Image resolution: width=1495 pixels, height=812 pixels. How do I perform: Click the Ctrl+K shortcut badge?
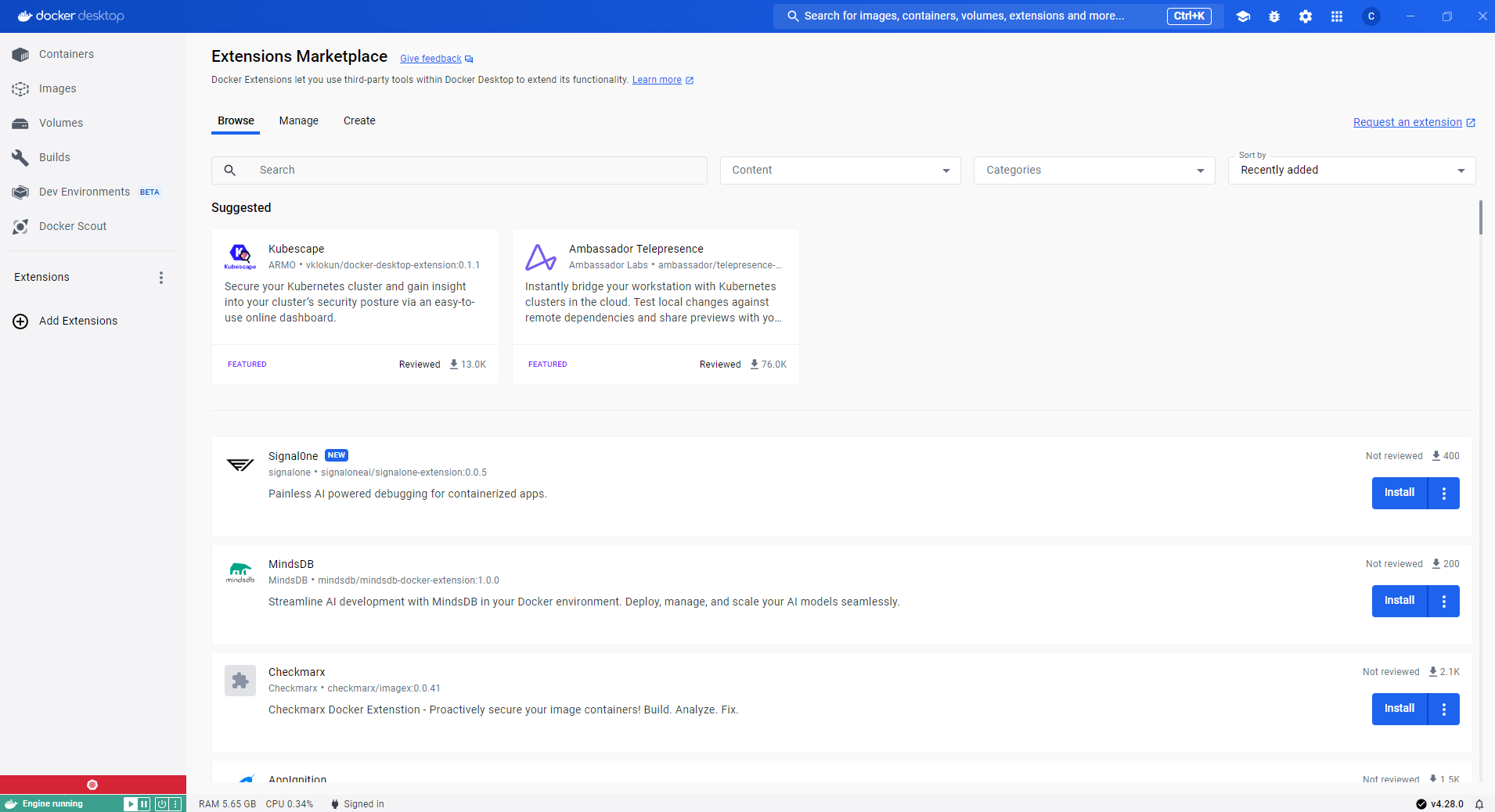[x=1189, y=16]
